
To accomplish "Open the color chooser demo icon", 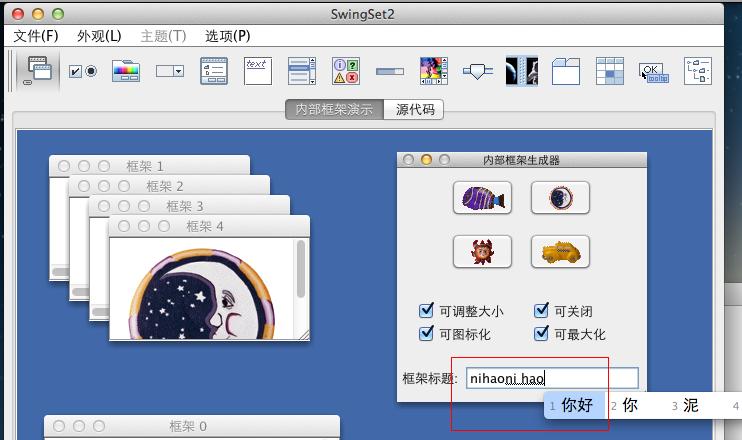I will (x=126, y=71).
